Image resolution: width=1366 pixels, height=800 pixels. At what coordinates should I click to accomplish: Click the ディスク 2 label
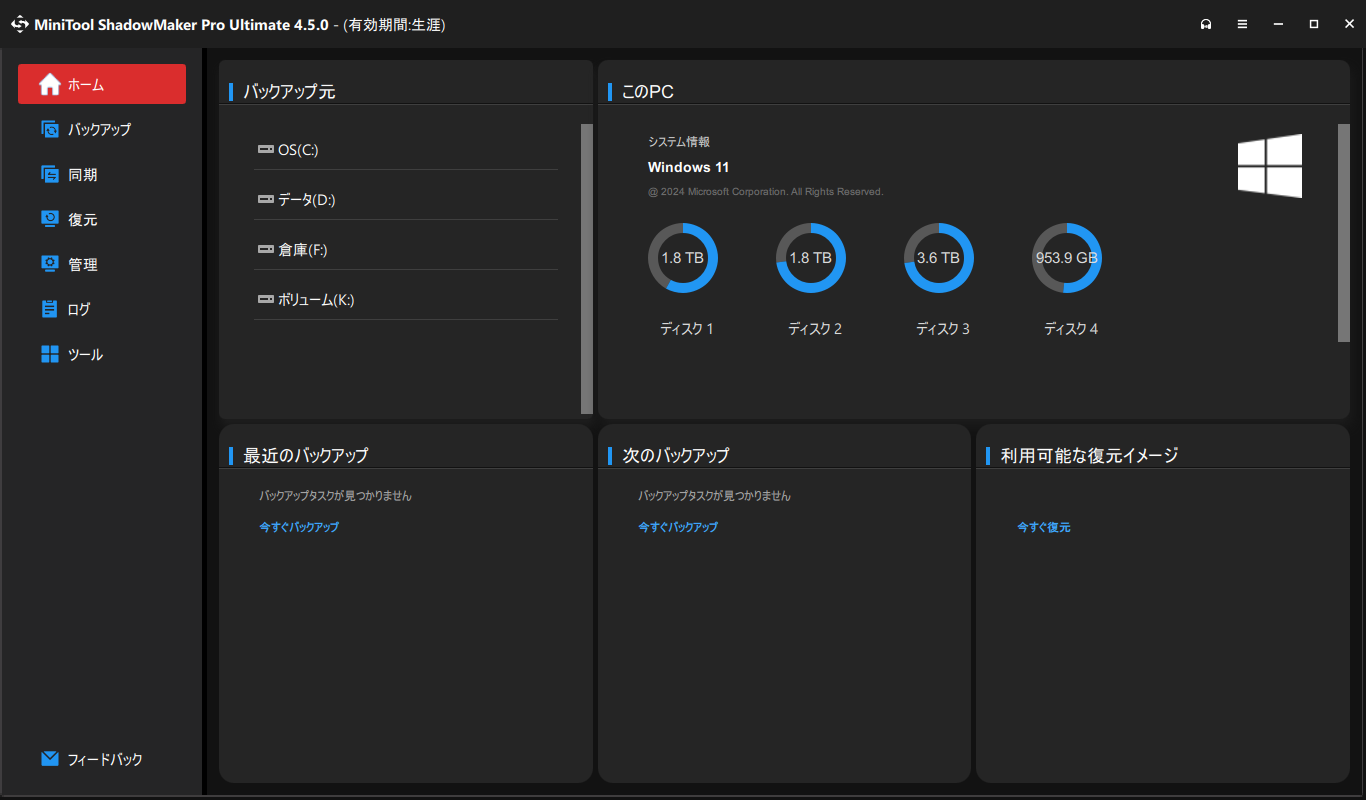tap(815, 329)
